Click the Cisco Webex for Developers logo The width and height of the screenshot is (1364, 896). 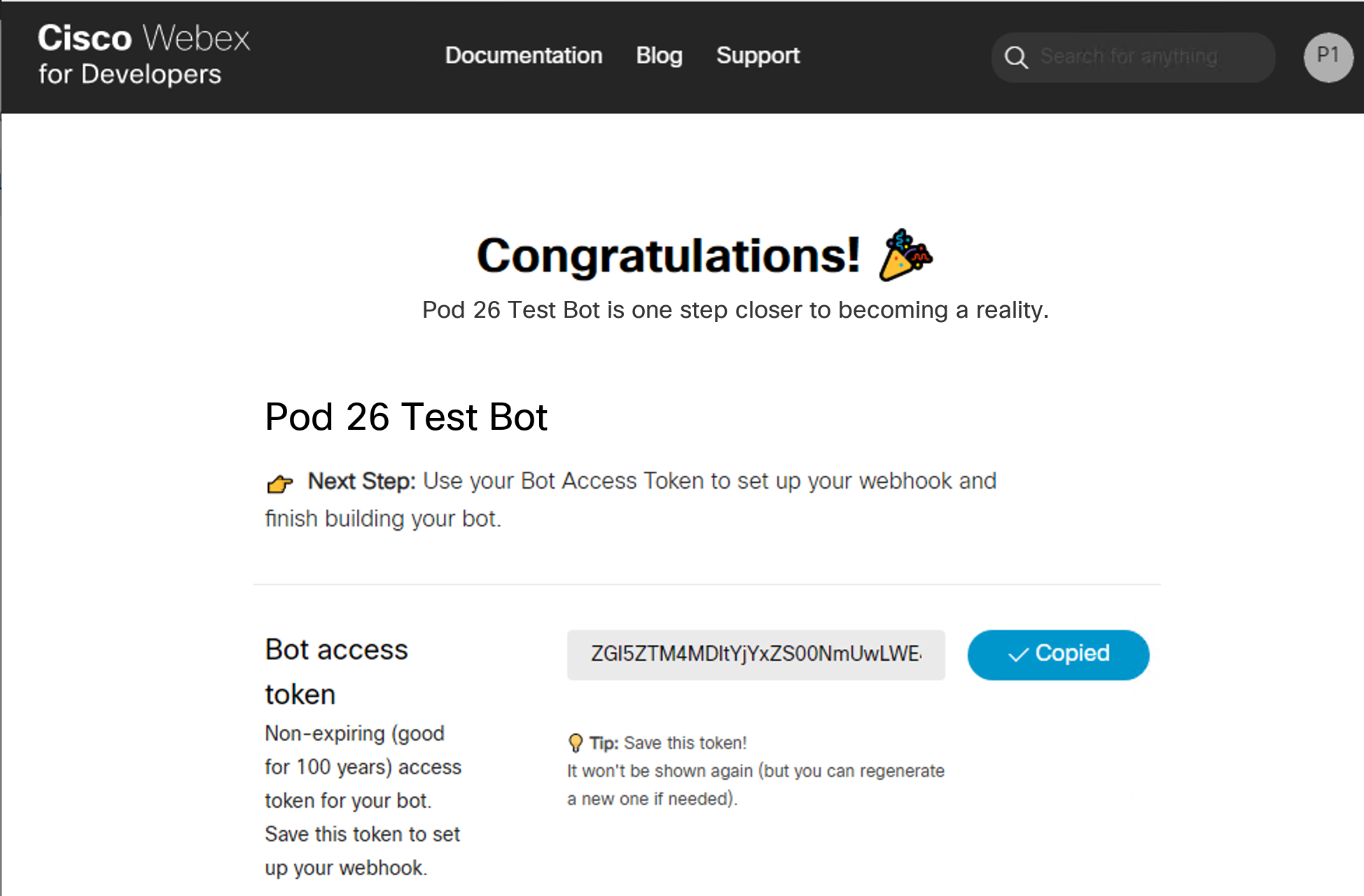click(x=143, y=55)
